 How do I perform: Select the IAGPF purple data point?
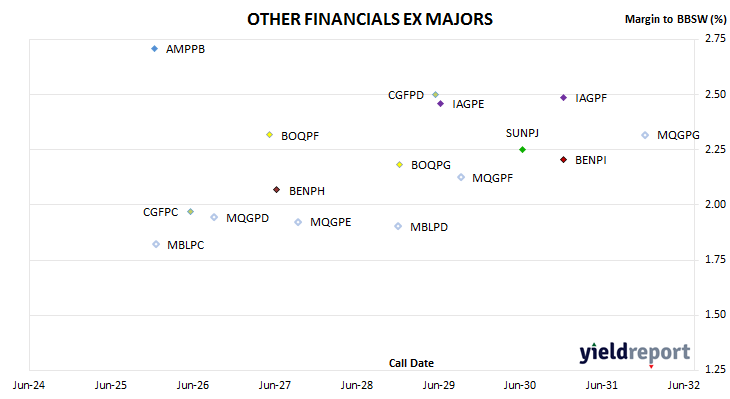tap(563, 98)
